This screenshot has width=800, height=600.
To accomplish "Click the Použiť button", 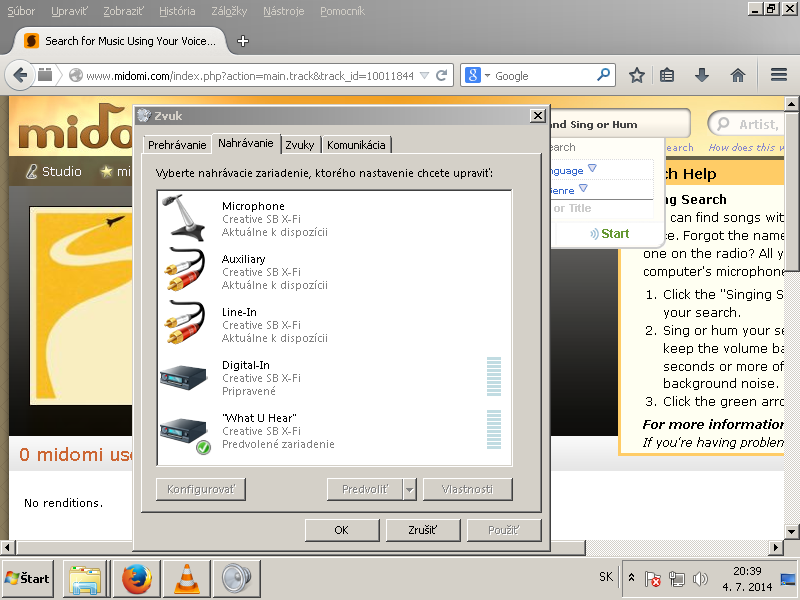I will pos(504,530).
